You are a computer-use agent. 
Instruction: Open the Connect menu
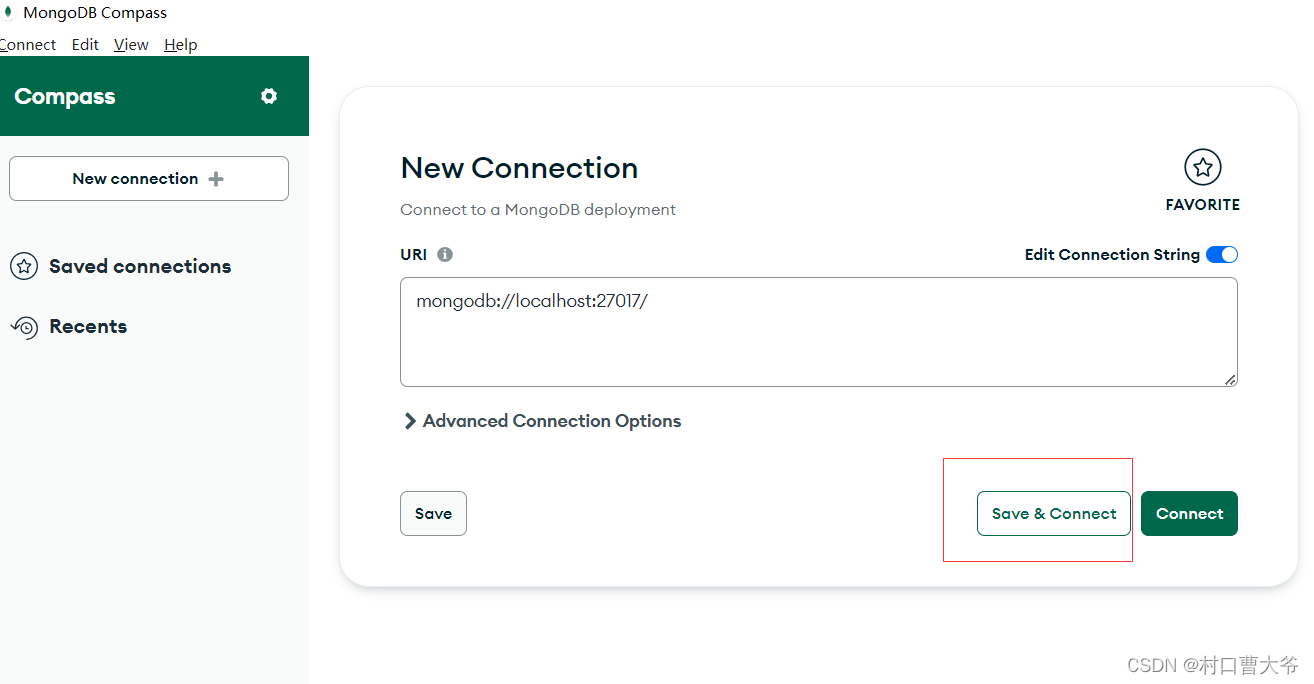pyautogui.click(x=28, y=44)
